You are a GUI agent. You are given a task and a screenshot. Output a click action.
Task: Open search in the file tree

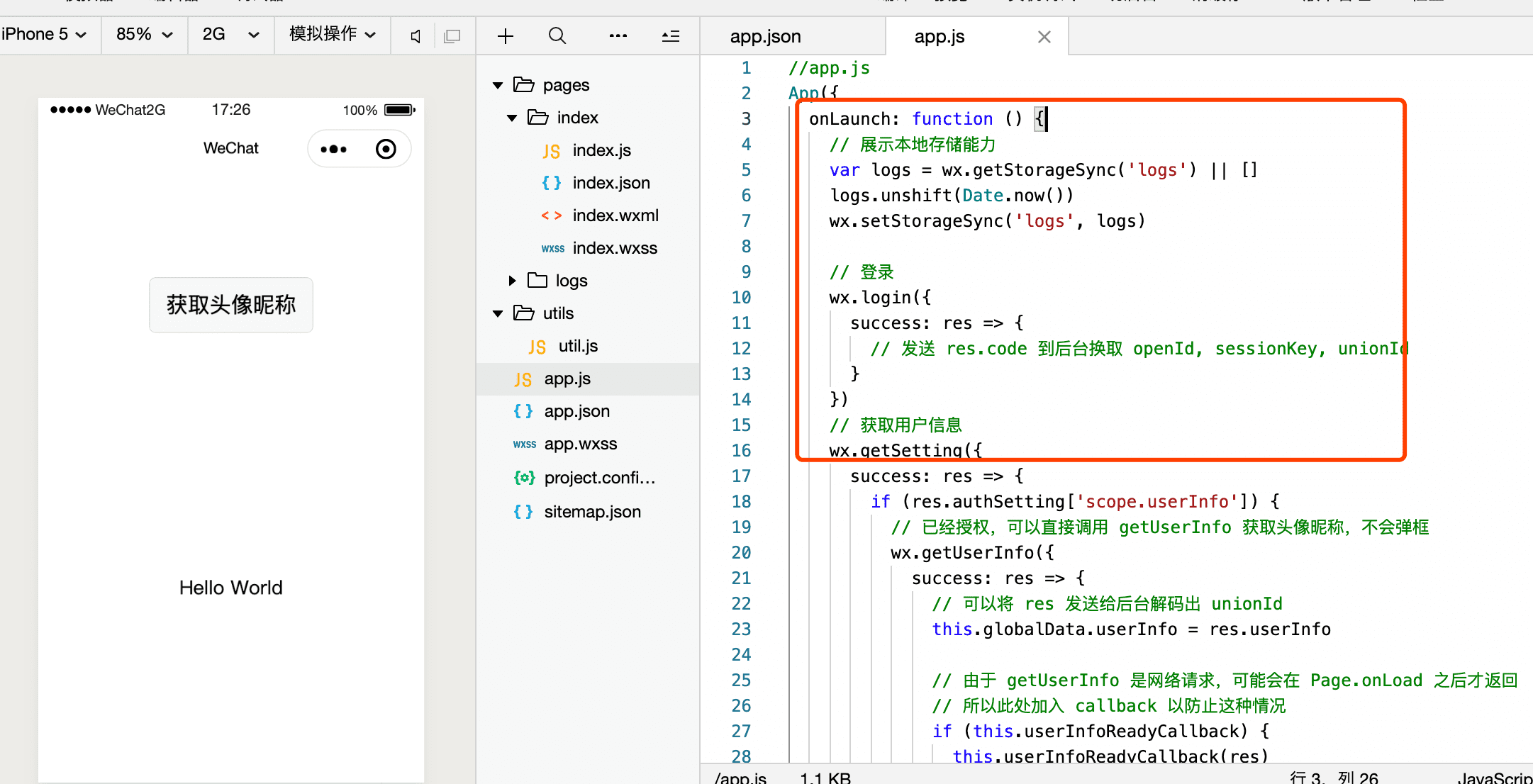tap(557, 36)
